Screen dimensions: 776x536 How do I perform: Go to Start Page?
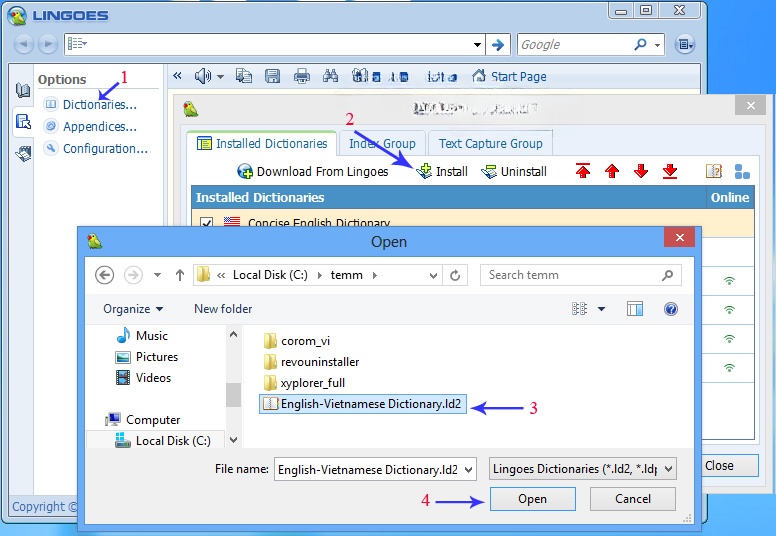click(x=510, y=76)
